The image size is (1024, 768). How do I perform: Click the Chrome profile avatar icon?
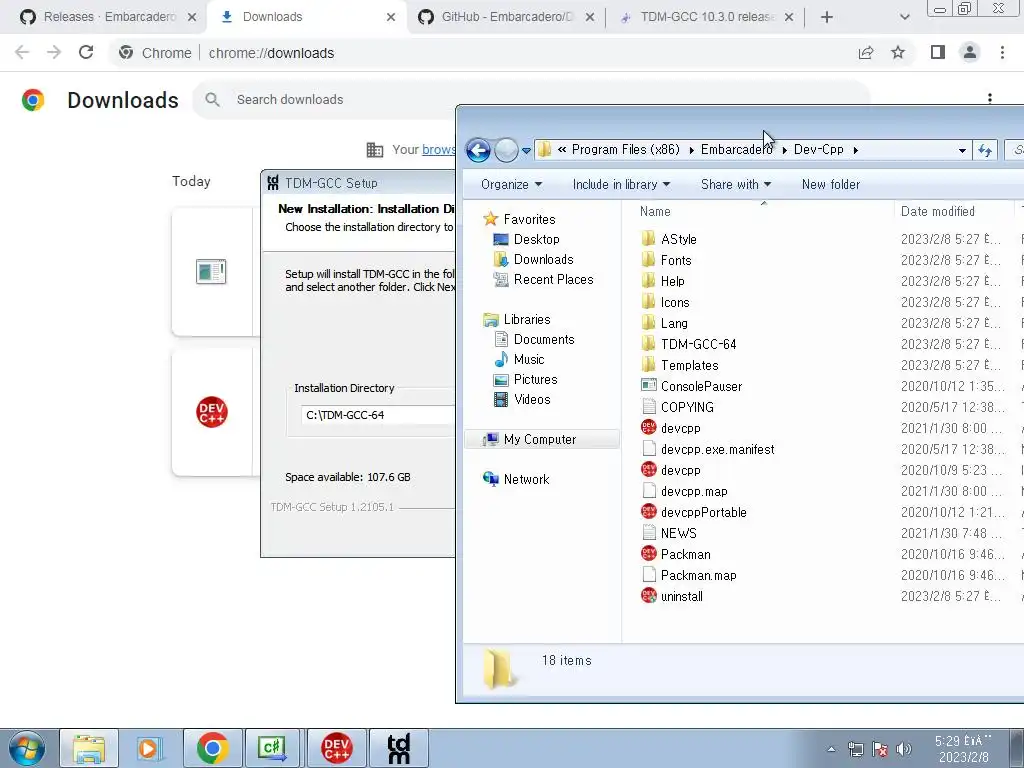pyautogui.click(x=970, y=53)
